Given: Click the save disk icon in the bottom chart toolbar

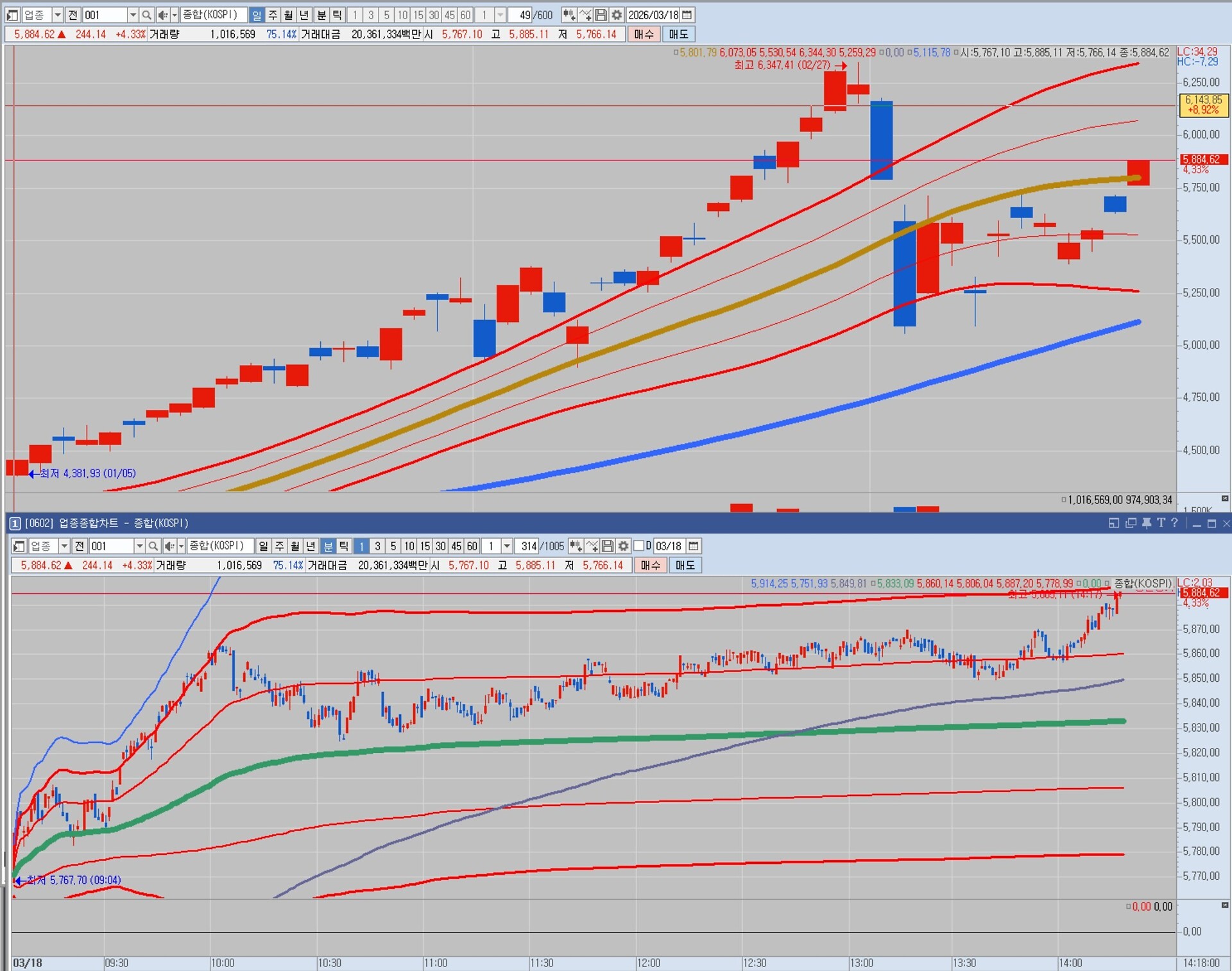Looking at the screenshot, I should 607,546.
